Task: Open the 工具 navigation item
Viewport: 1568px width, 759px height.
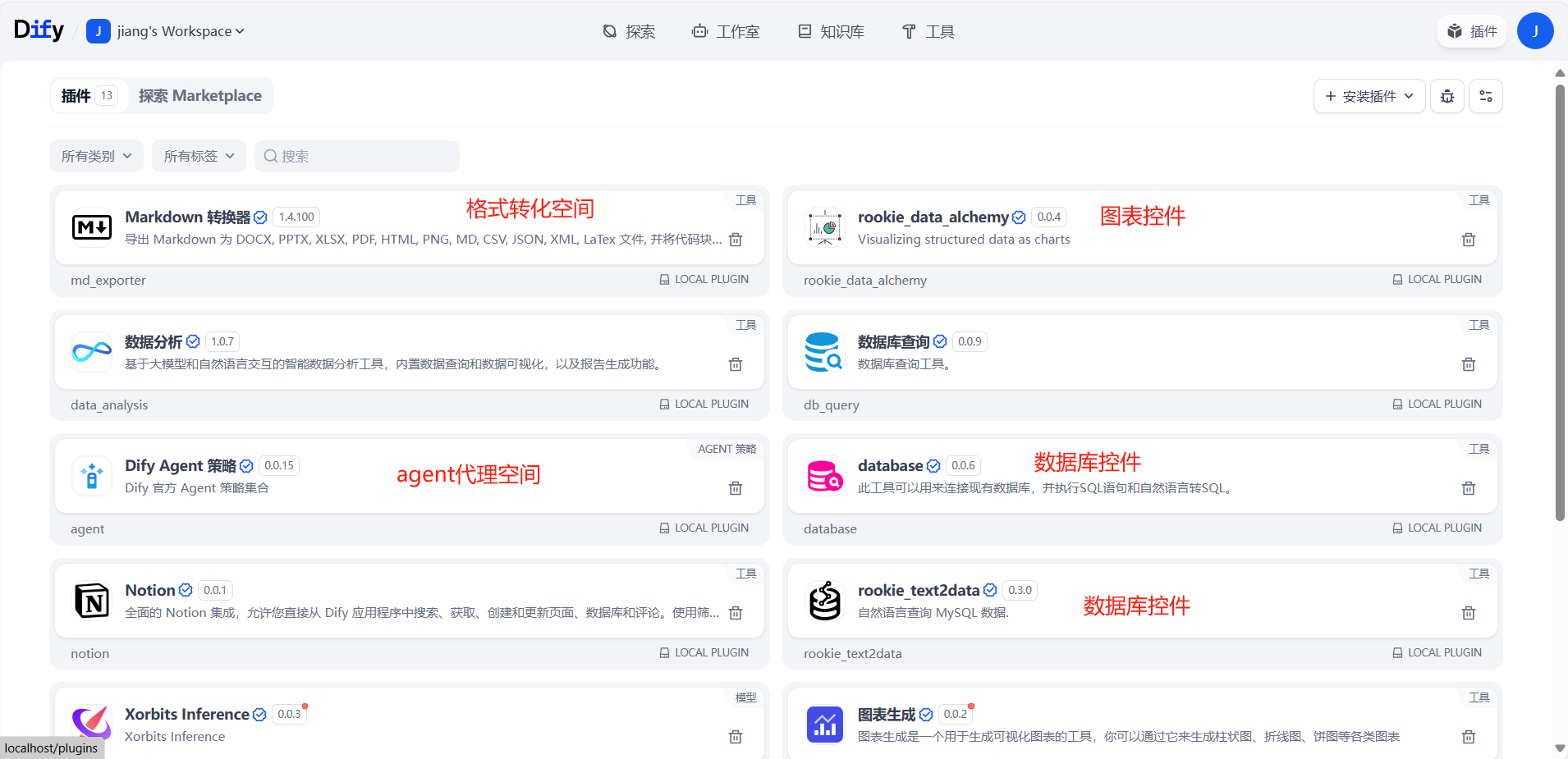Action: pos(928,31)
